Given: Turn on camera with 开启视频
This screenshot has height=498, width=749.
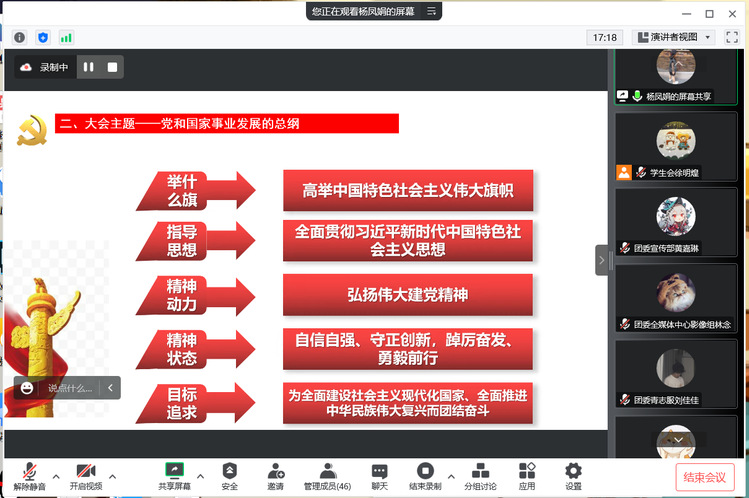Looking at the screenshot, I should pos(86,477).
